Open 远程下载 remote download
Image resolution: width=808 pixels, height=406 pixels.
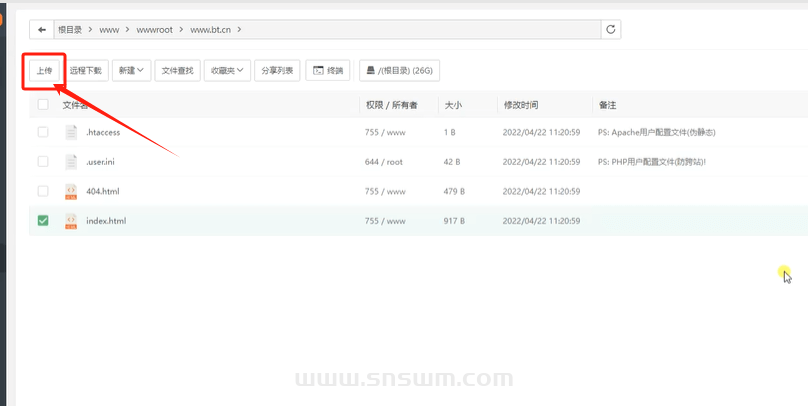click(86, 71)
